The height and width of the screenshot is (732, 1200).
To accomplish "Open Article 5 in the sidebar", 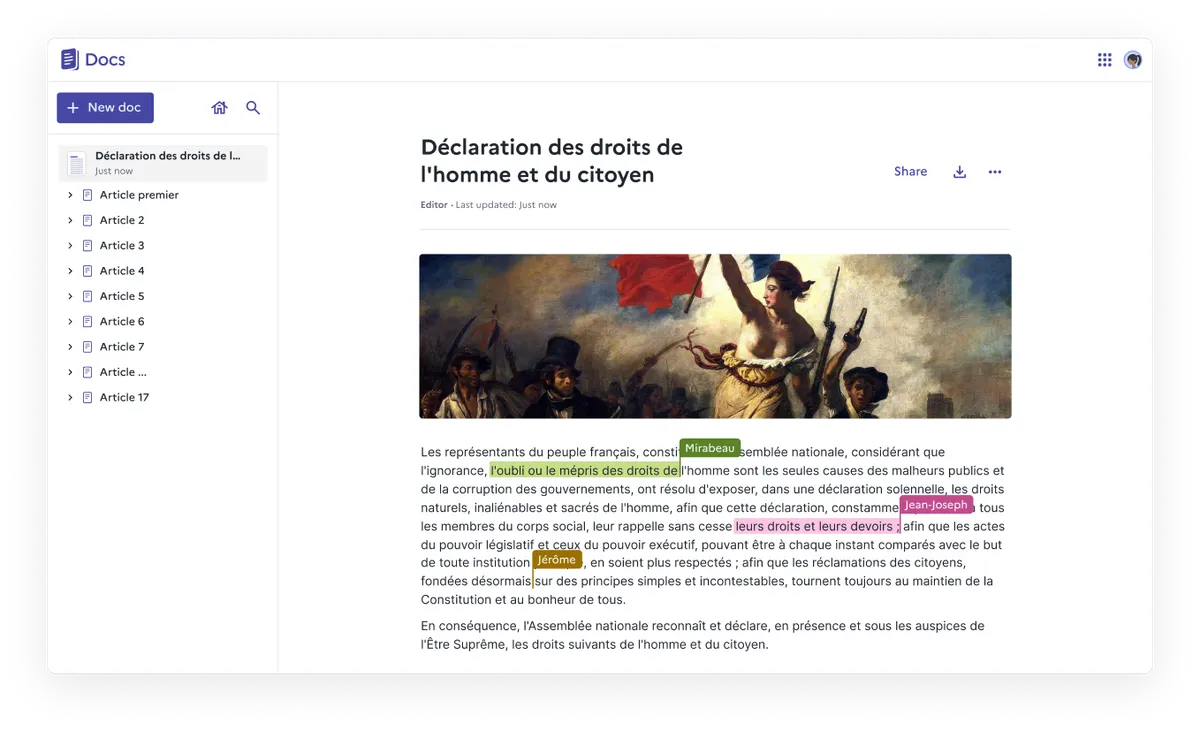I will (122, 296).
